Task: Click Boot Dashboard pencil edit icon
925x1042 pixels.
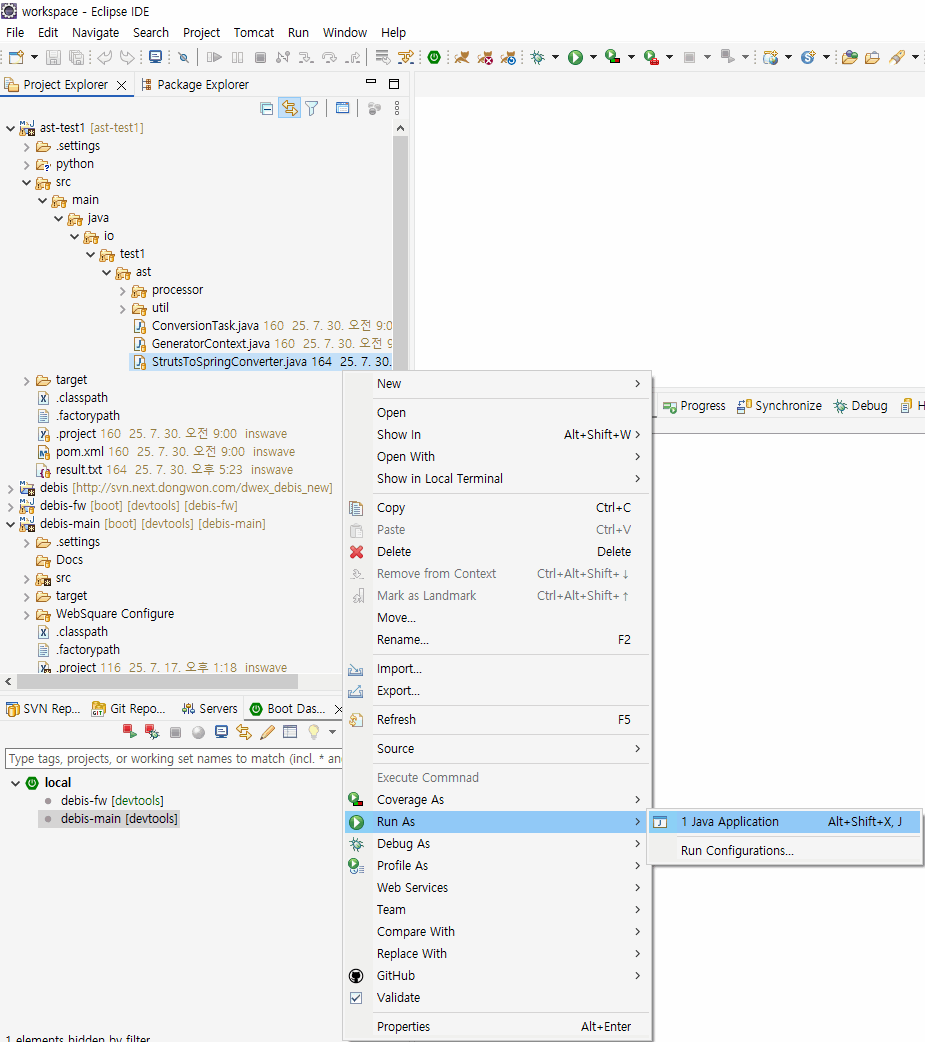Action: point(267,732)
